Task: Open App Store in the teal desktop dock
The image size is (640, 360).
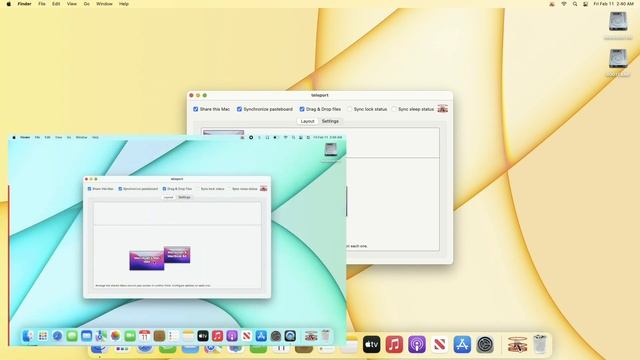Action: [261, 336]
